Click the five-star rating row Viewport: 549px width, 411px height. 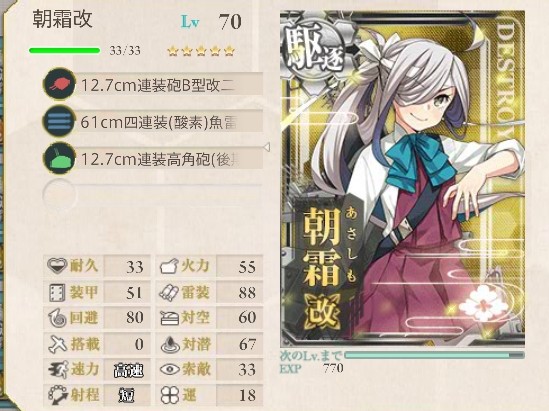point(201,51)
